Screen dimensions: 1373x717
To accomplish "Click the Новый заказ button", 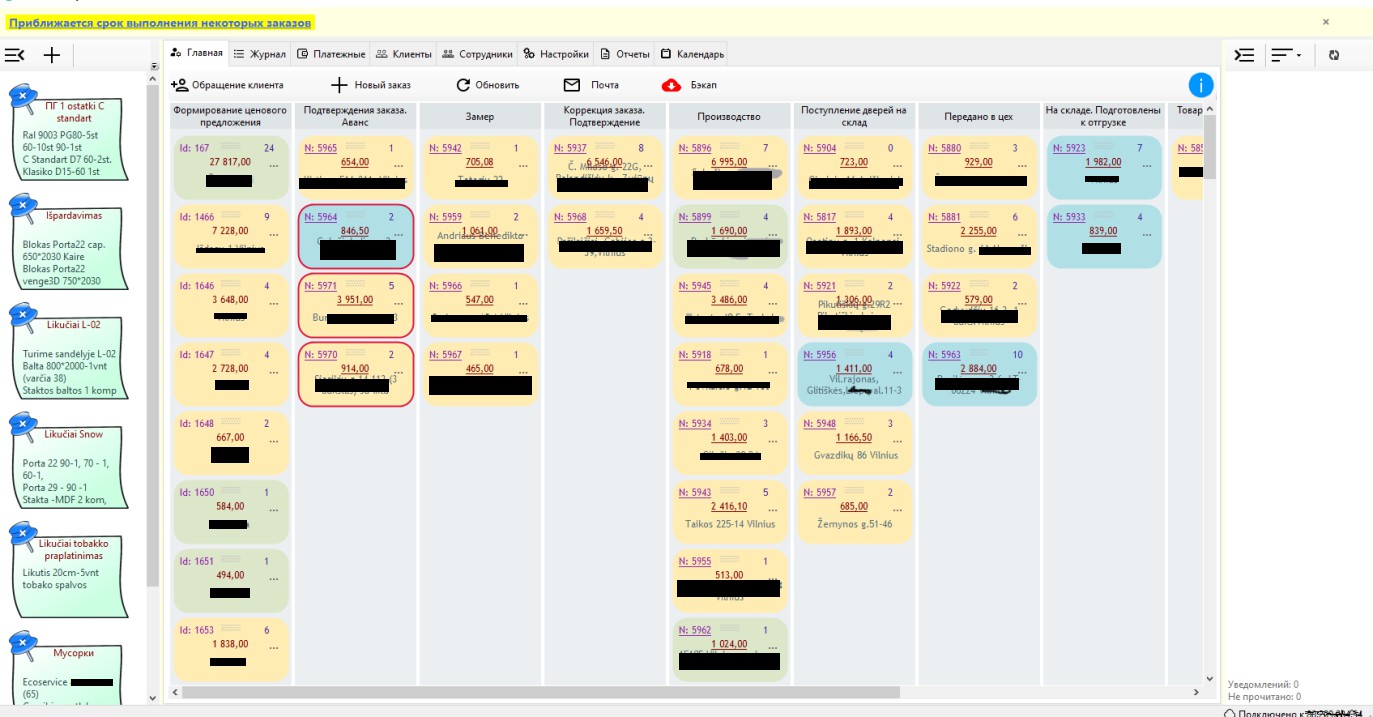I will [x=370, y=85].
